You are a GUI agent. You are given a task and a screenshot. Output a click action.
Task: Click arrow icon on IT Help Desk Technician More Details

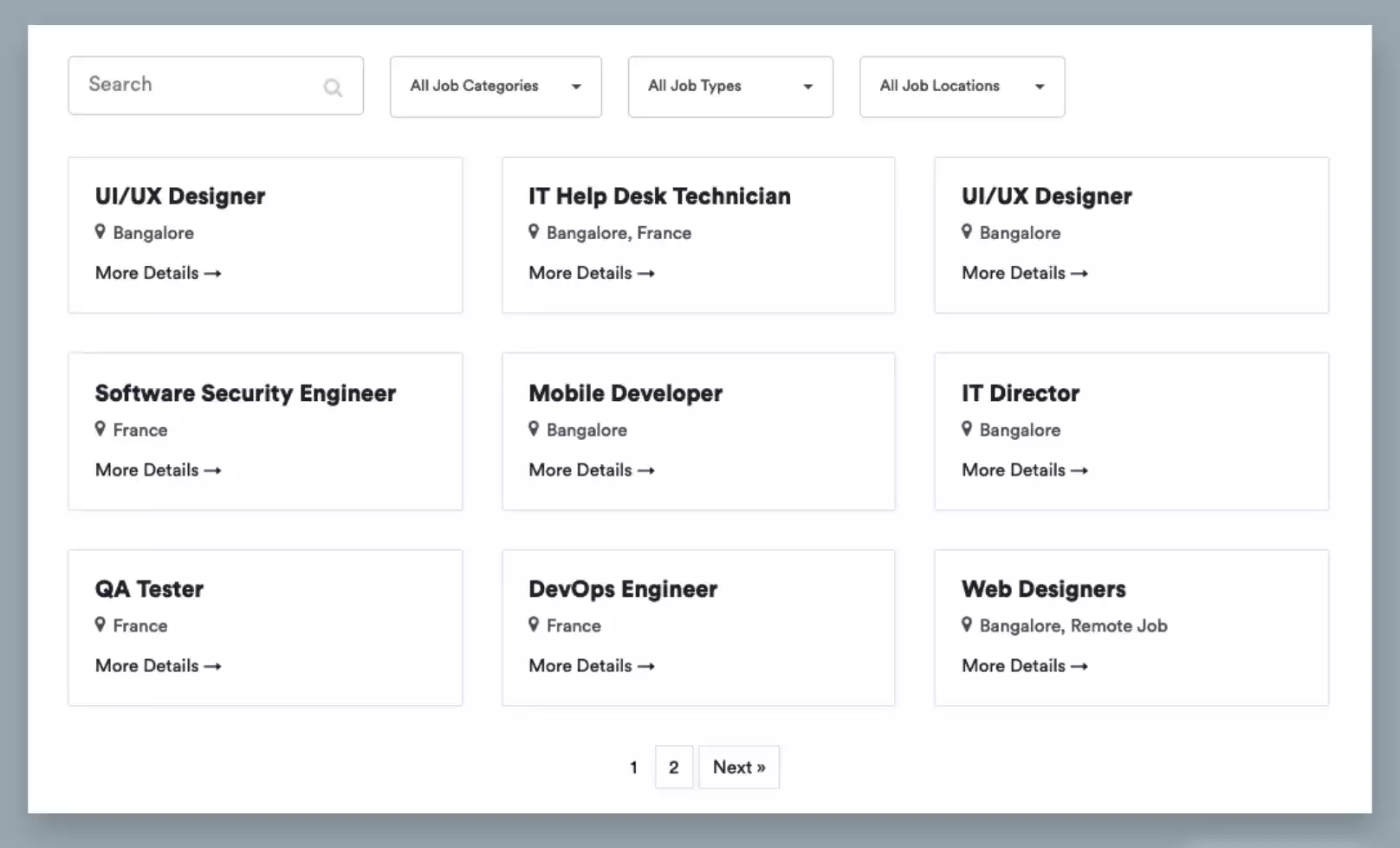point(646,274)
